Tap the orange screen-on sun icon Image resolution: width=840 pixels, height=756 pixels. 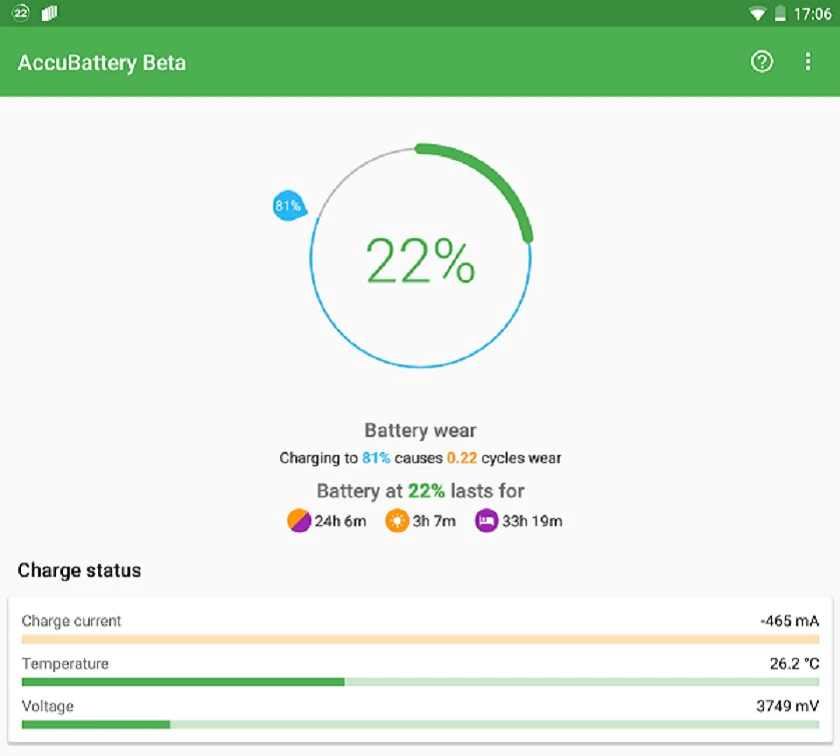coord(397,521)
